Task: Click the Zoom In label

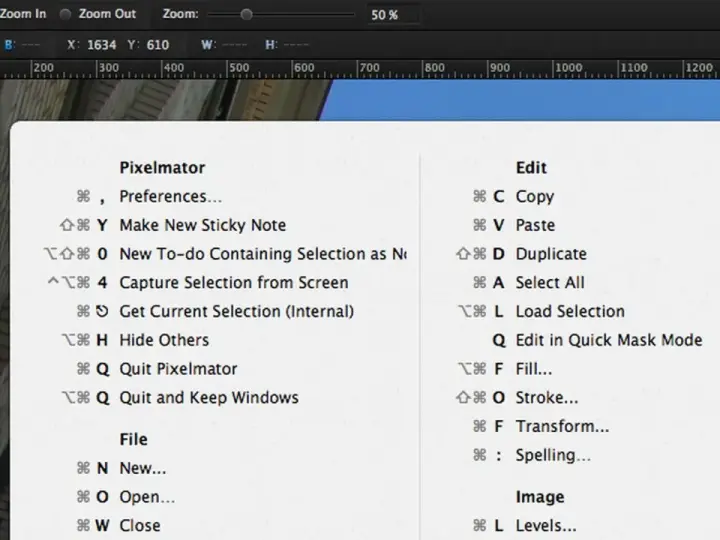Action: click(23, 14)
